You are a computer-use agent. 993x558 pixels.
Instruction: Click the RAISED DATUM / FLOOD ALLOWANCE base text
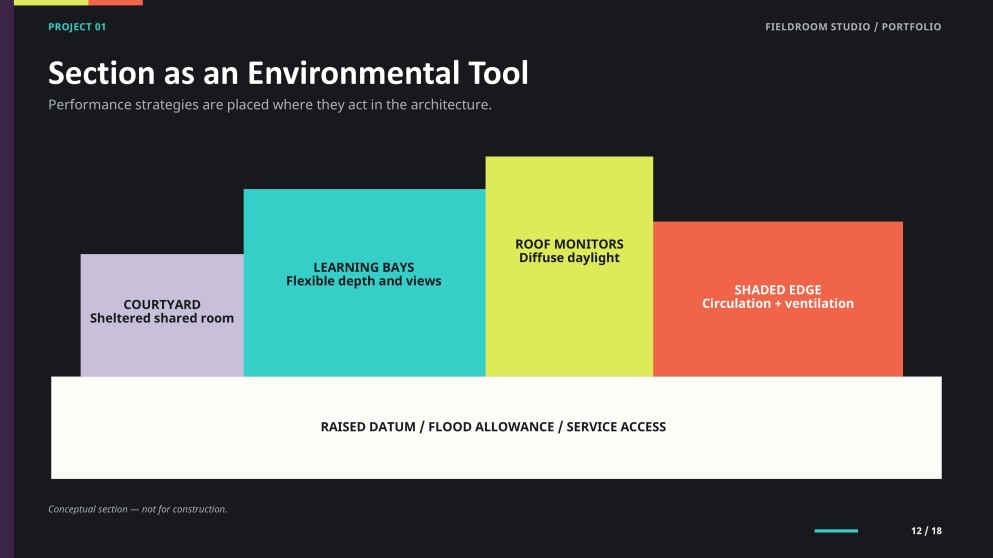click(x=493, y=427)
